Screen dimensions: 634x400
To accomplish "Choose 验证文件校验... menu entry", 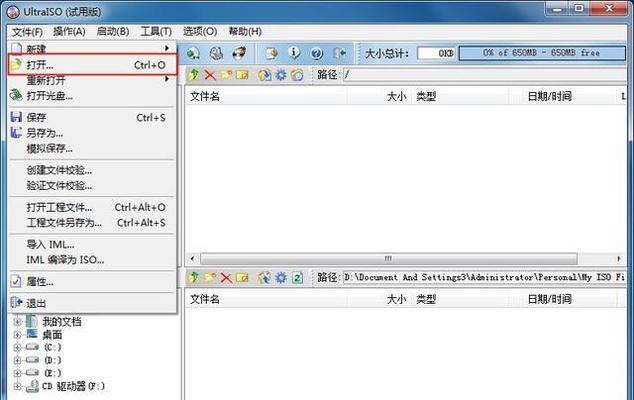I will [92, 186].
